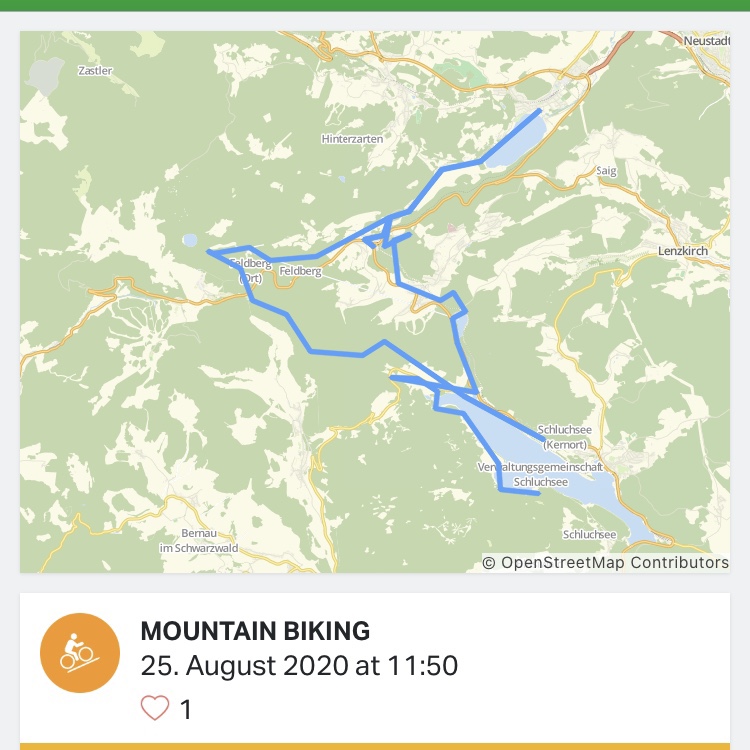Tap the Saig village label on the map
This screenshot has width=750, height=750.
607,171
